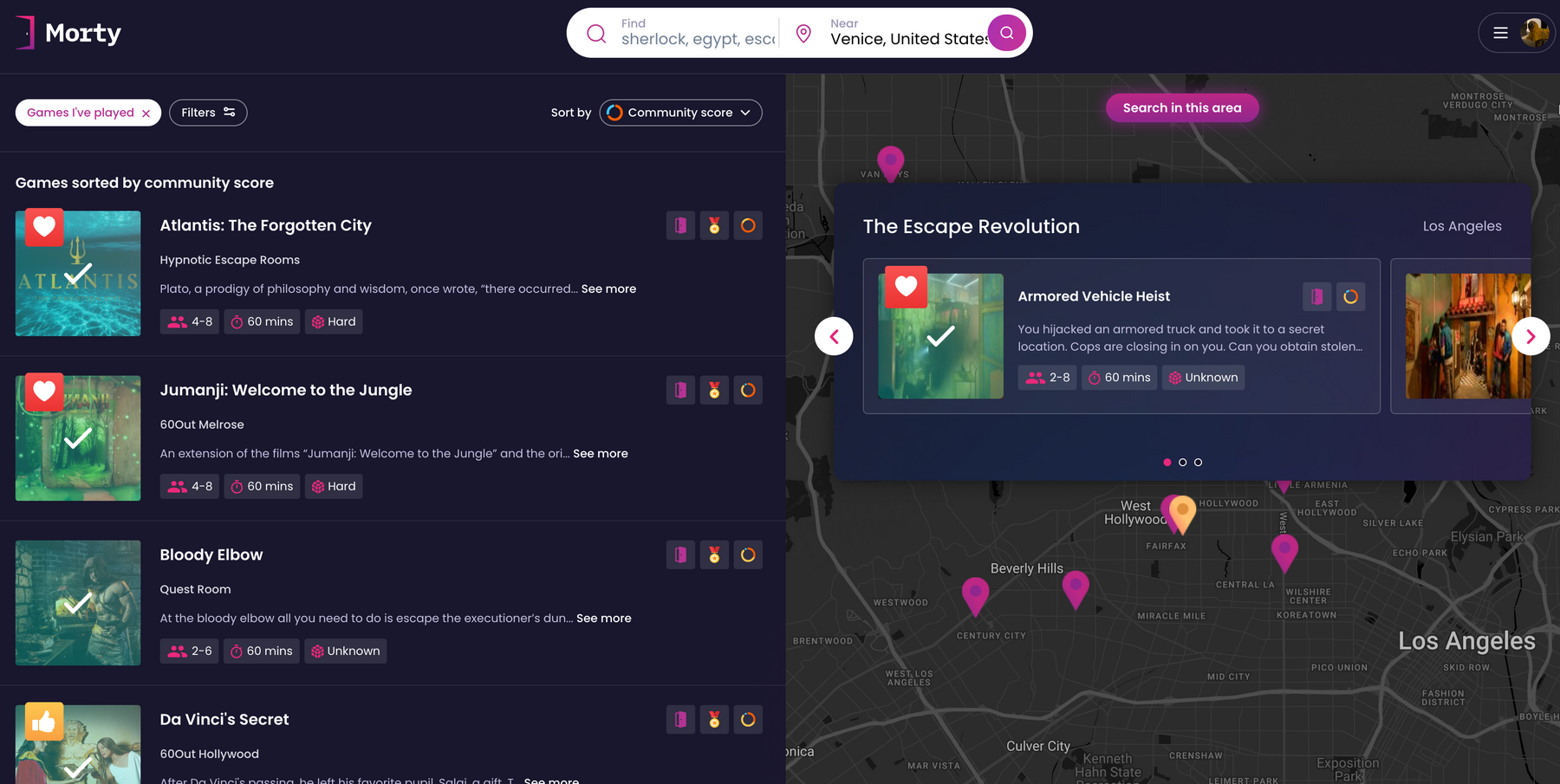Click the score ring icon for Jumanji
The height and width of the screenshot is (784, 1560).
pyautogui.click(x=748, y=390)
